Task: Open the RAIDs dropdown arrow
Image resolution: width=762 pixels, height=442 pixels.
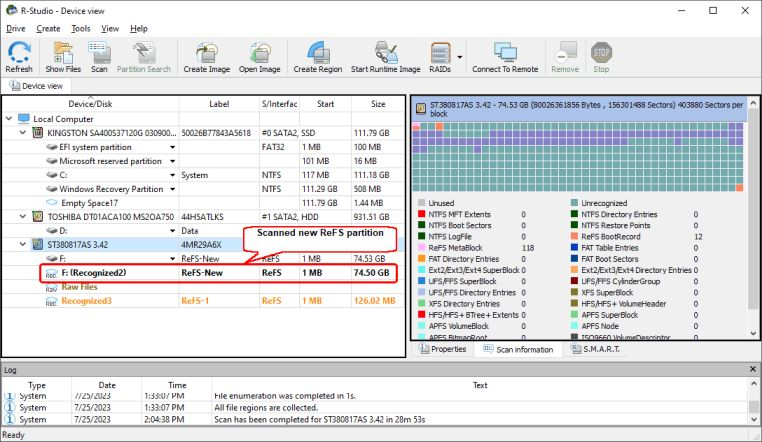Action: [459, 57]
